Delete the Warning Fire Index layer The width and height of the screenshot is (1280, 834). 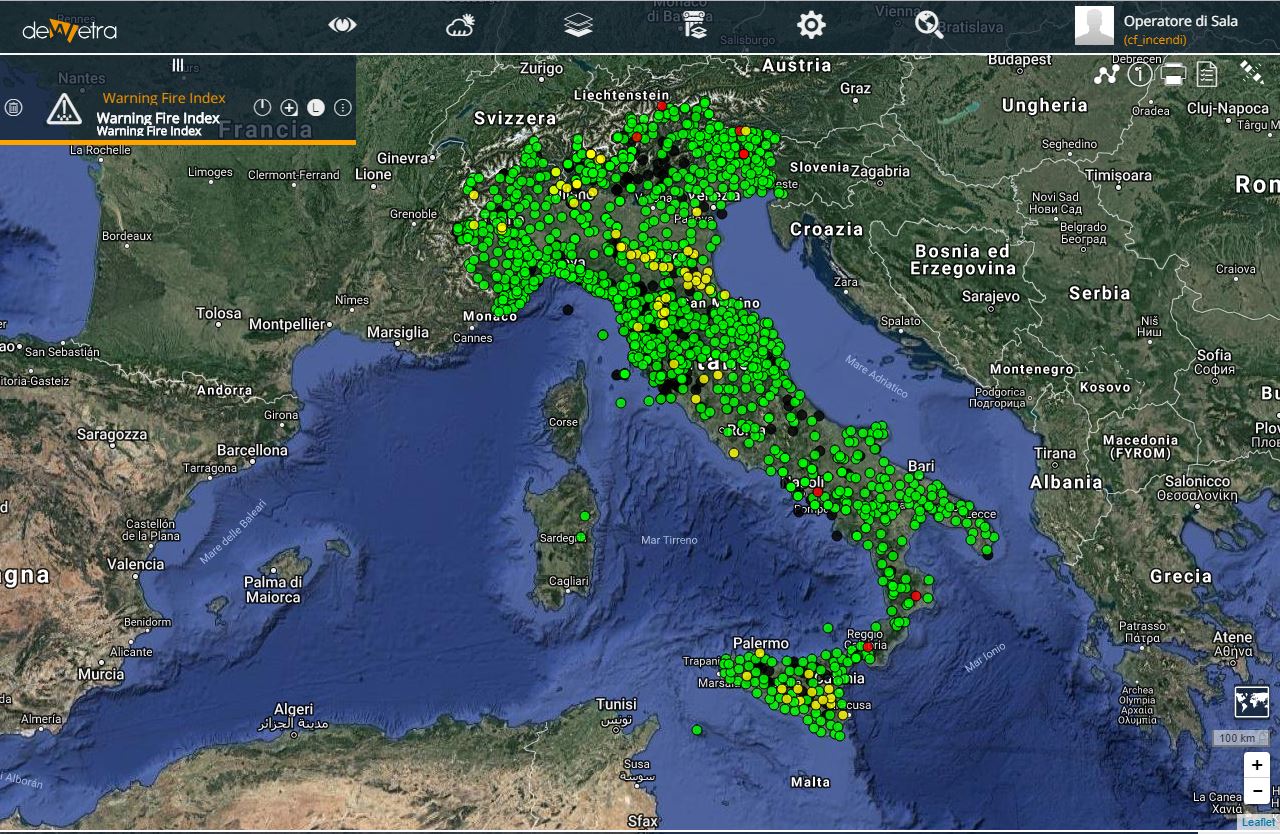tap(14, 107)
